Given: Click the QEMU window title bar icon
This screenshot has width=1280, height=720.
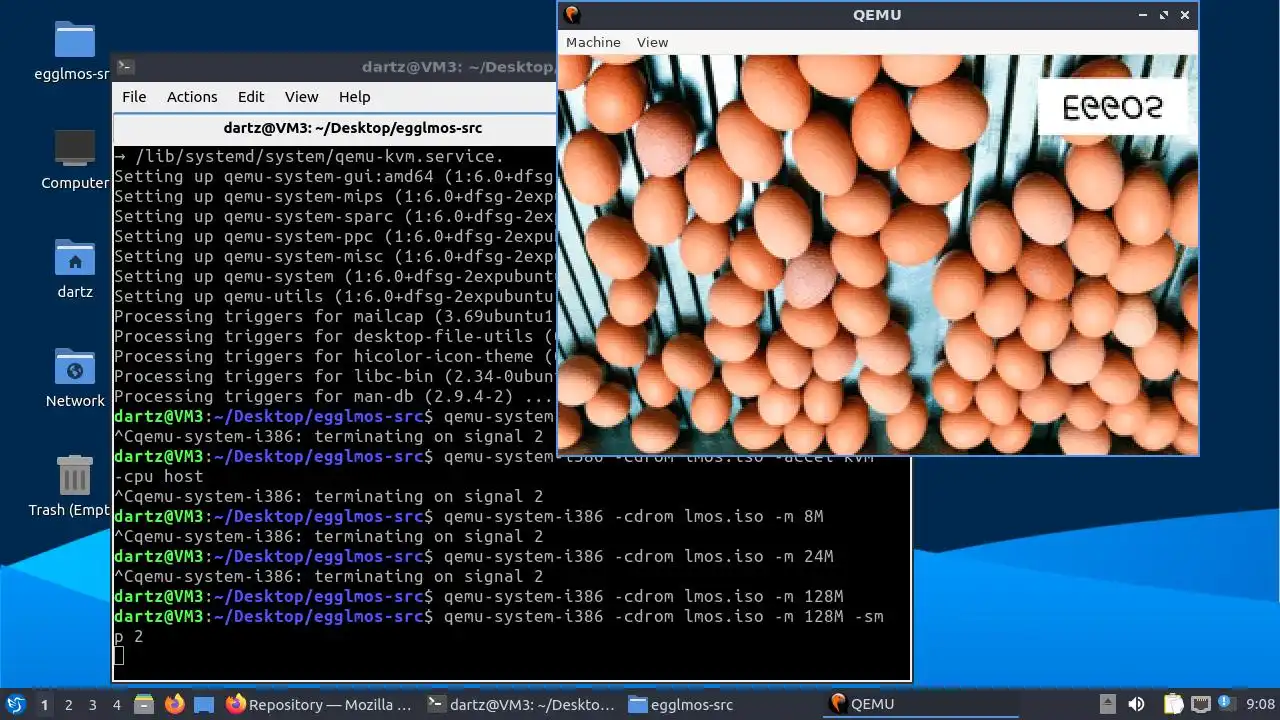Looking at the screenshot, I should [572, 14].
